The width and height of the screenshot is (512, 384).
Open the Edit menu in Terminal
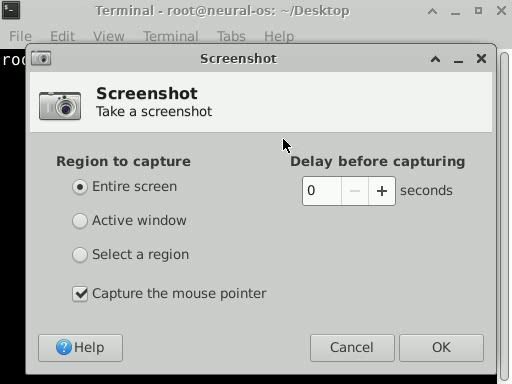click(62, 36)
